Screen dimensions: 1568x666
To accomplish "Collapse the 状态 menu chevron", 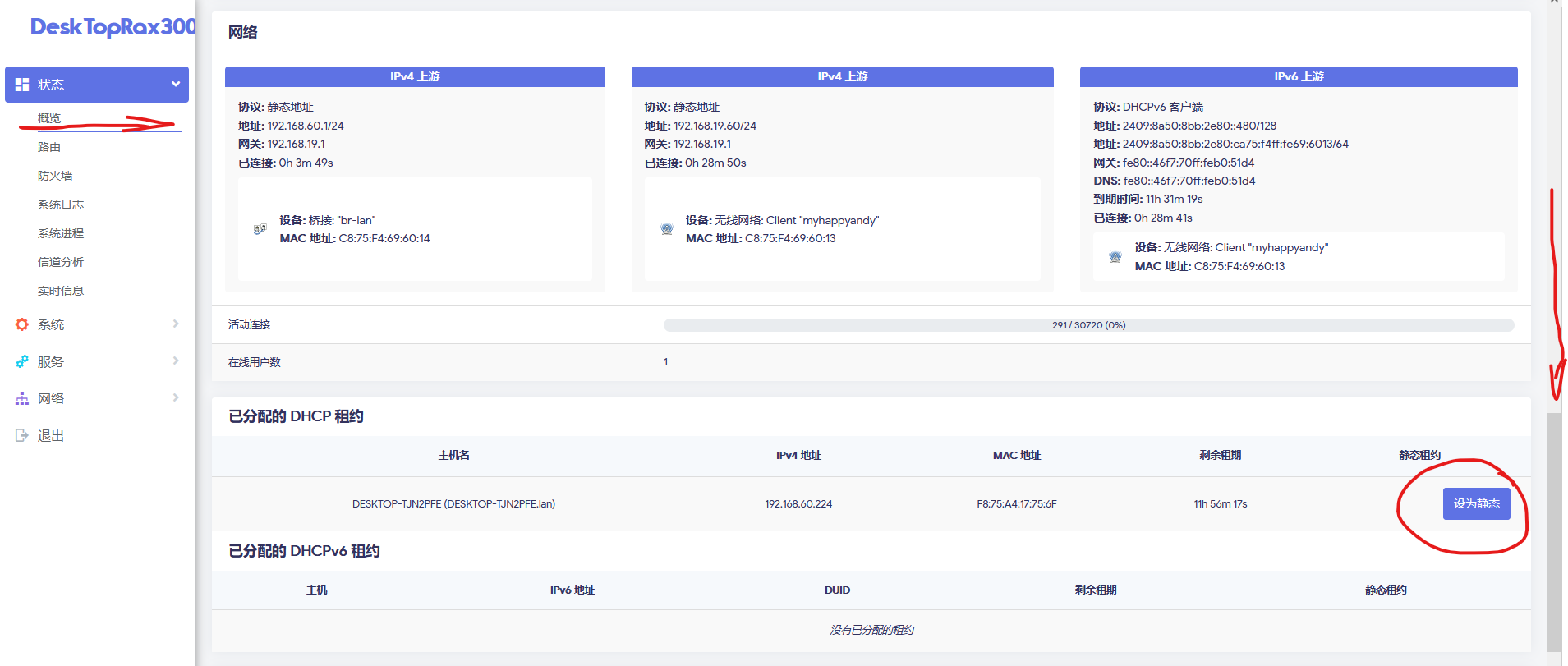I will 175,84.
